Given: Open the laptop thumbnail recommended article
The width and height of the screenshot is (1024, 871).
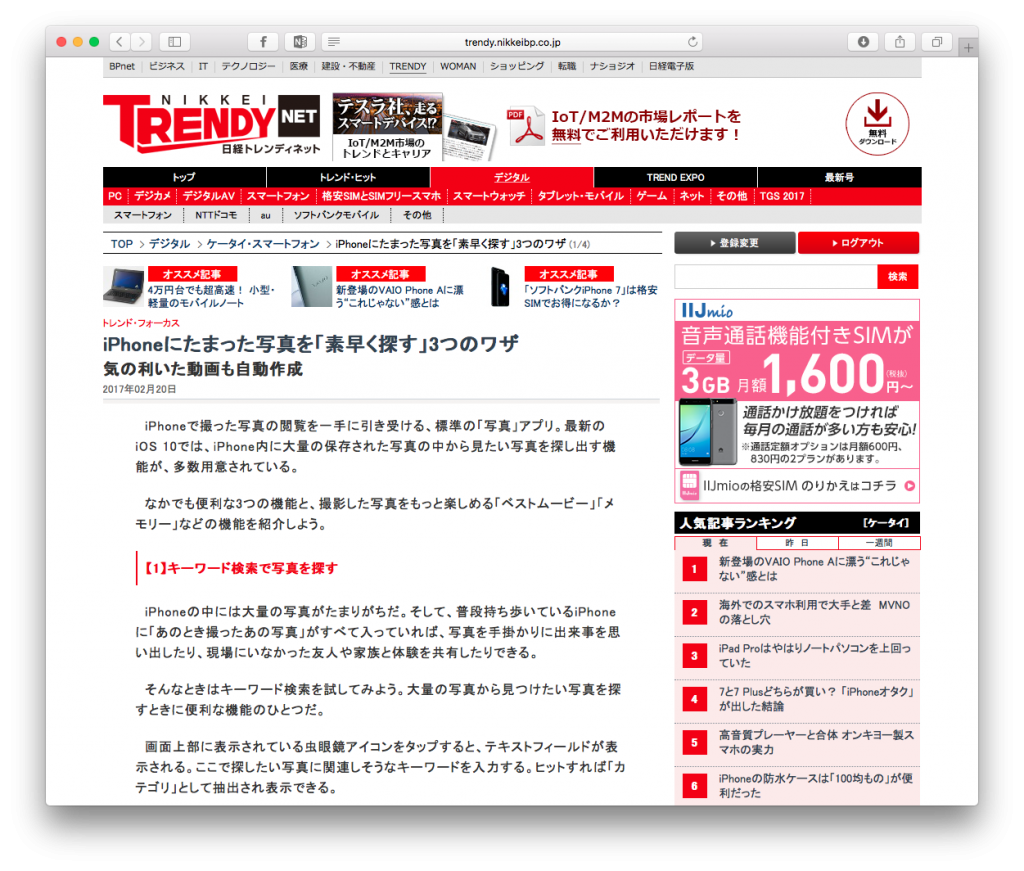Looking at the screenshot, I should click(123, 286).
